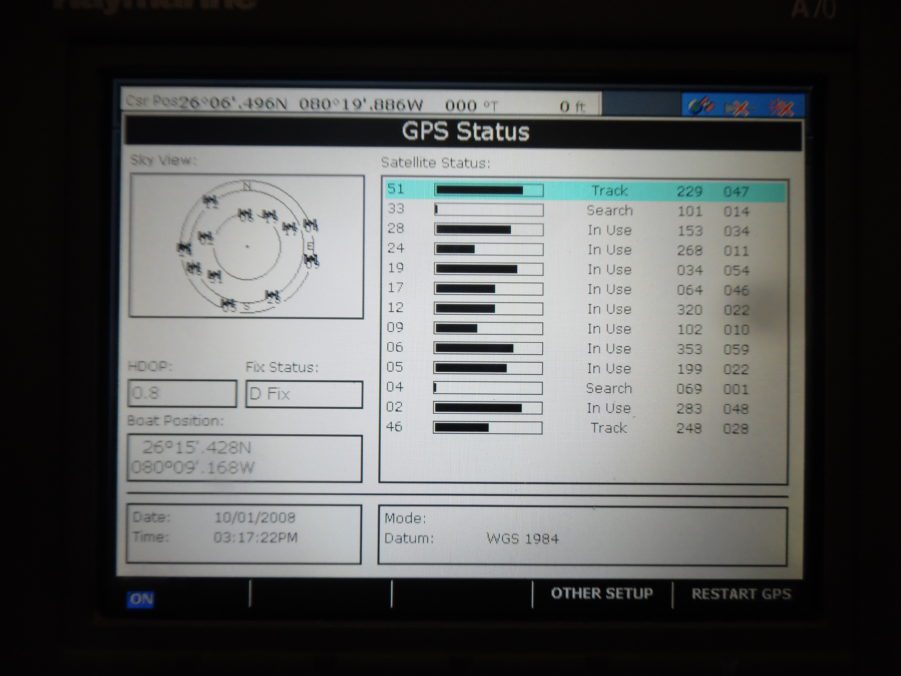Select satellite row 51 Track
The height and width of the screenshot is (676, 901).
point(585,190)
